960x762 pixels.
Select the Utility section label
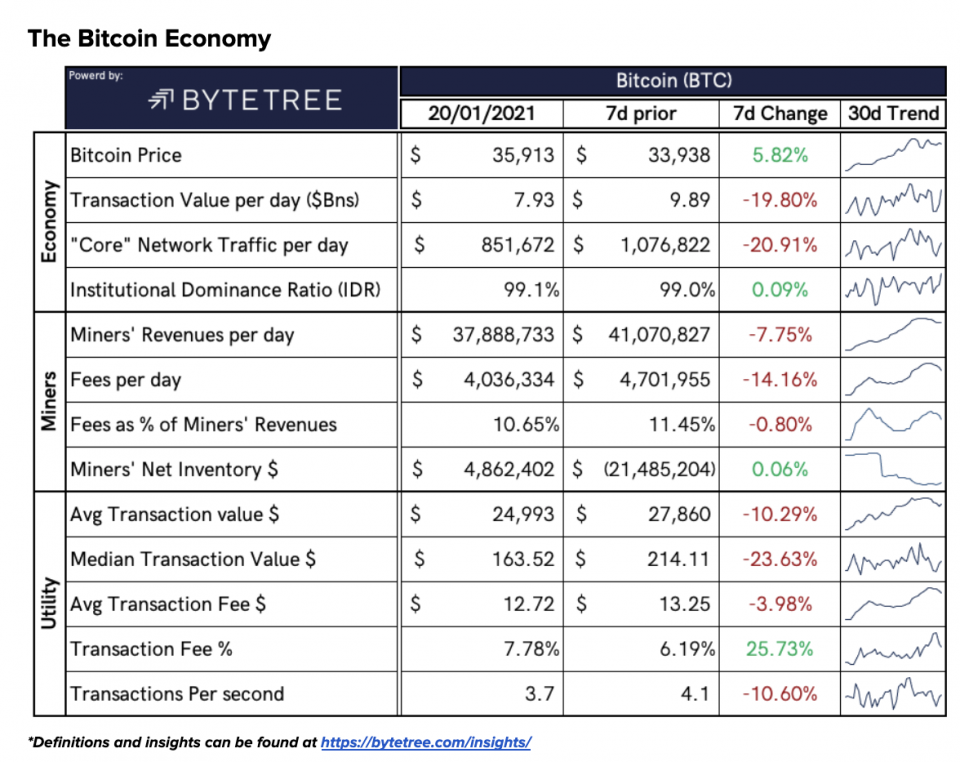(47, 603)
